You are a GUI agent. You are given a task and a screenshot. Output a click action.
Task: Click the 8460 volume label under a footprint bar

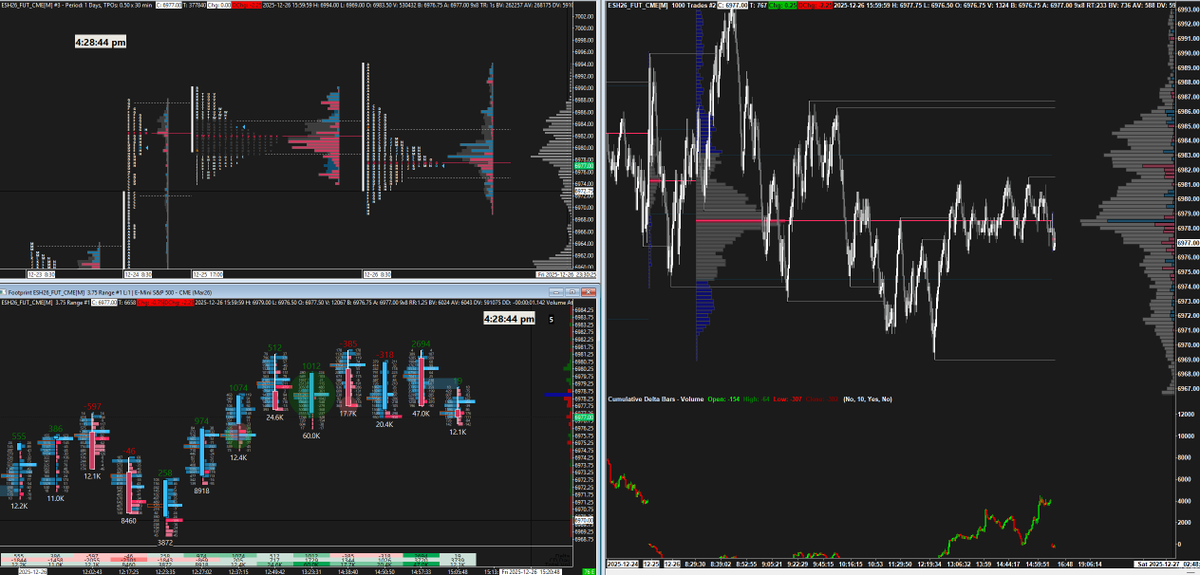coord(128,521)
